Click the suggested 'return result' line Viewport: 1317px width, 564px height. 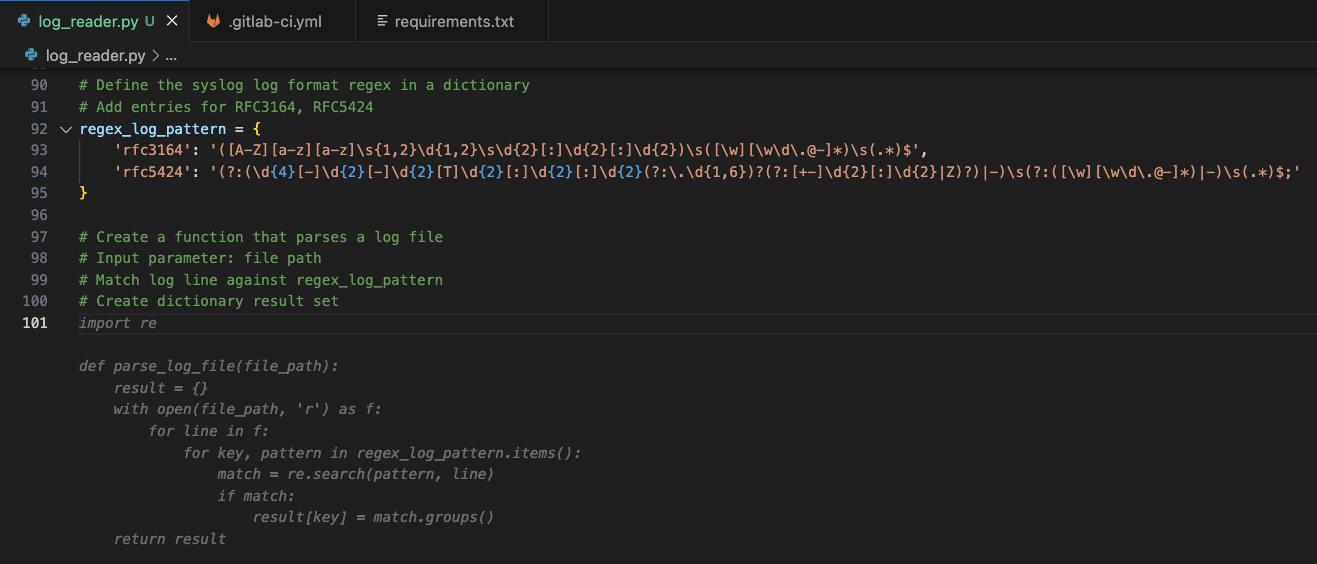170,539
